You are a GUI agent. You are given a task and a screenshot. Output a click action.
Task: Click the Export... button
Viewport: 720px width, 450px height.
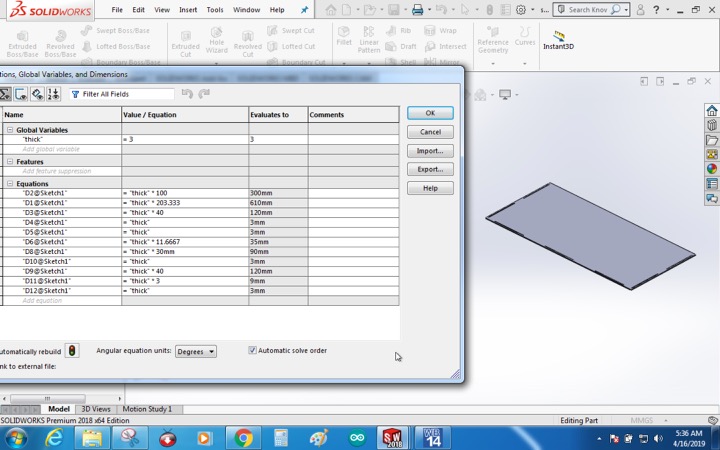click(430, 169)
